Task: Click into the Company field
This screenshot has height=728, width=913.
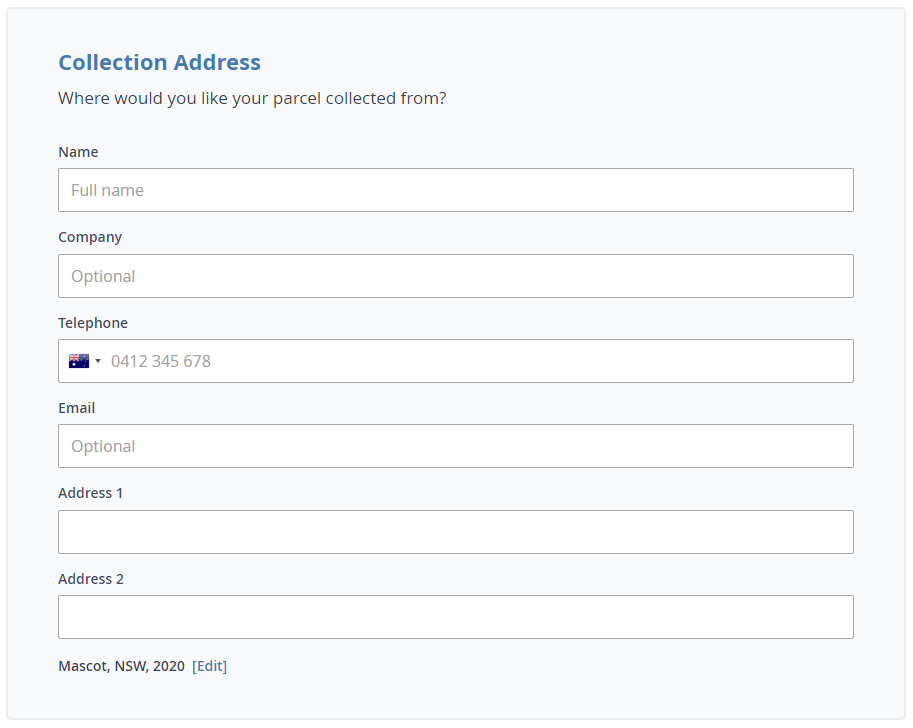Action: (455, 276)
